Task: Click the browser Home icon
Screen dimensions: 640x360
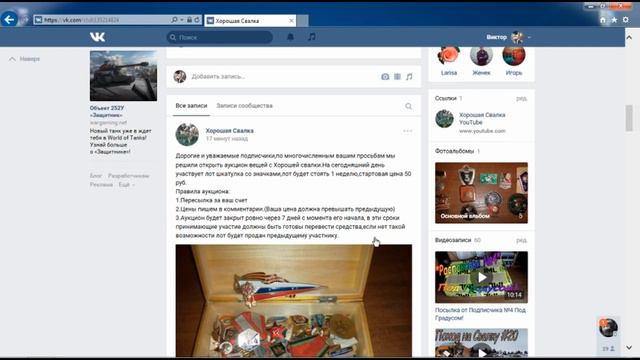Action: tap(602, 20)
